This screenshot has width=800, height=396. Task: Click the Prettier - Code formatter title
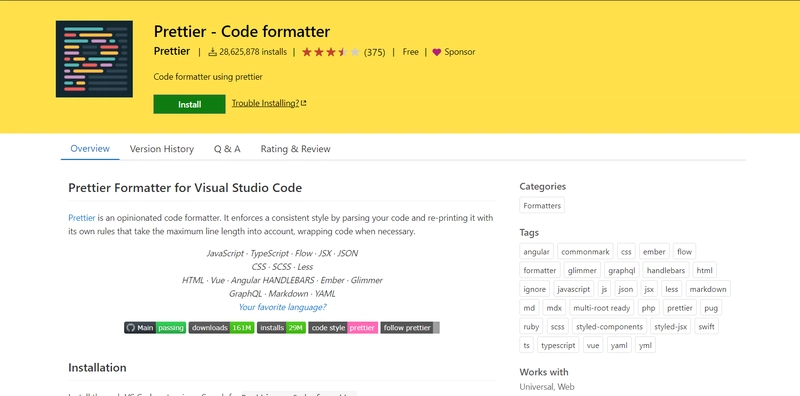tap(242, 32)
